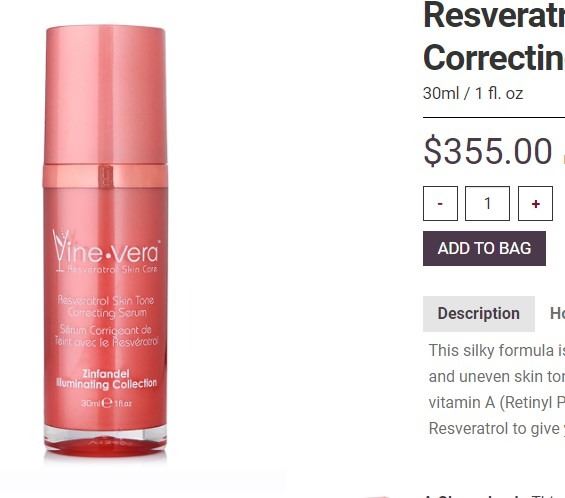Viewport: 565px width, 498px height.
Task: Click the silky formula description paragraph
Action: click(497, 390)
